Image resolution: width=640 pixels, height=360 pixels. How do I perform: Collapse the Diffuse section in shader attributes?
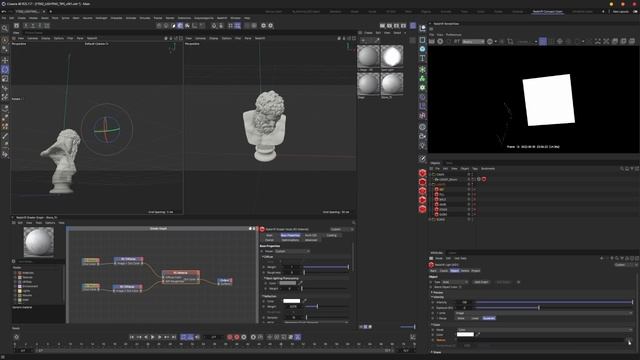point(263,257)
